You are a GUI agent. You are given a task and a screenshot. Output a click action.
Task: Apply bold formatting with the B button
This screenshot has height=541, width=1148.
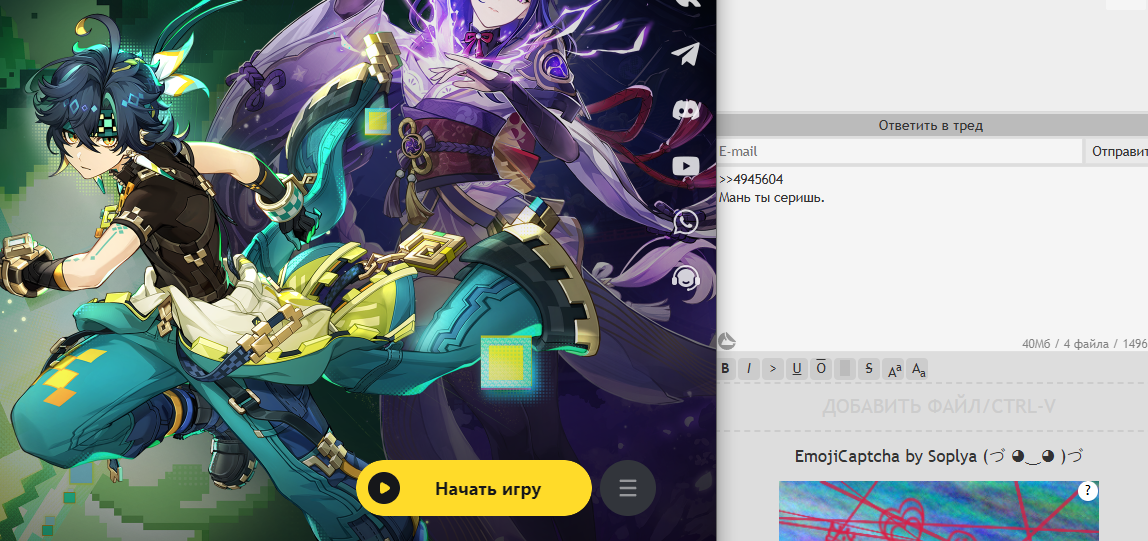click(x=725, y=369)
